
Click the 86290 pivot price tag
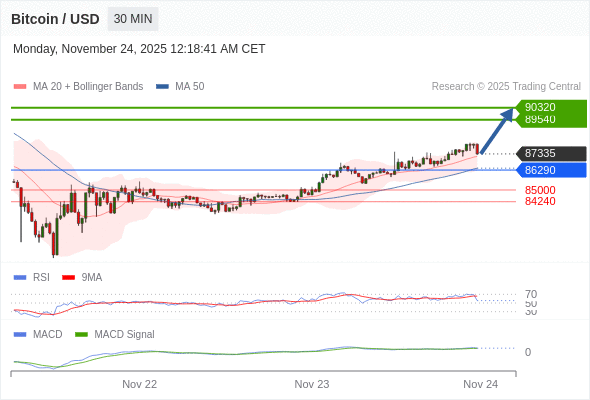coord(550,170)
